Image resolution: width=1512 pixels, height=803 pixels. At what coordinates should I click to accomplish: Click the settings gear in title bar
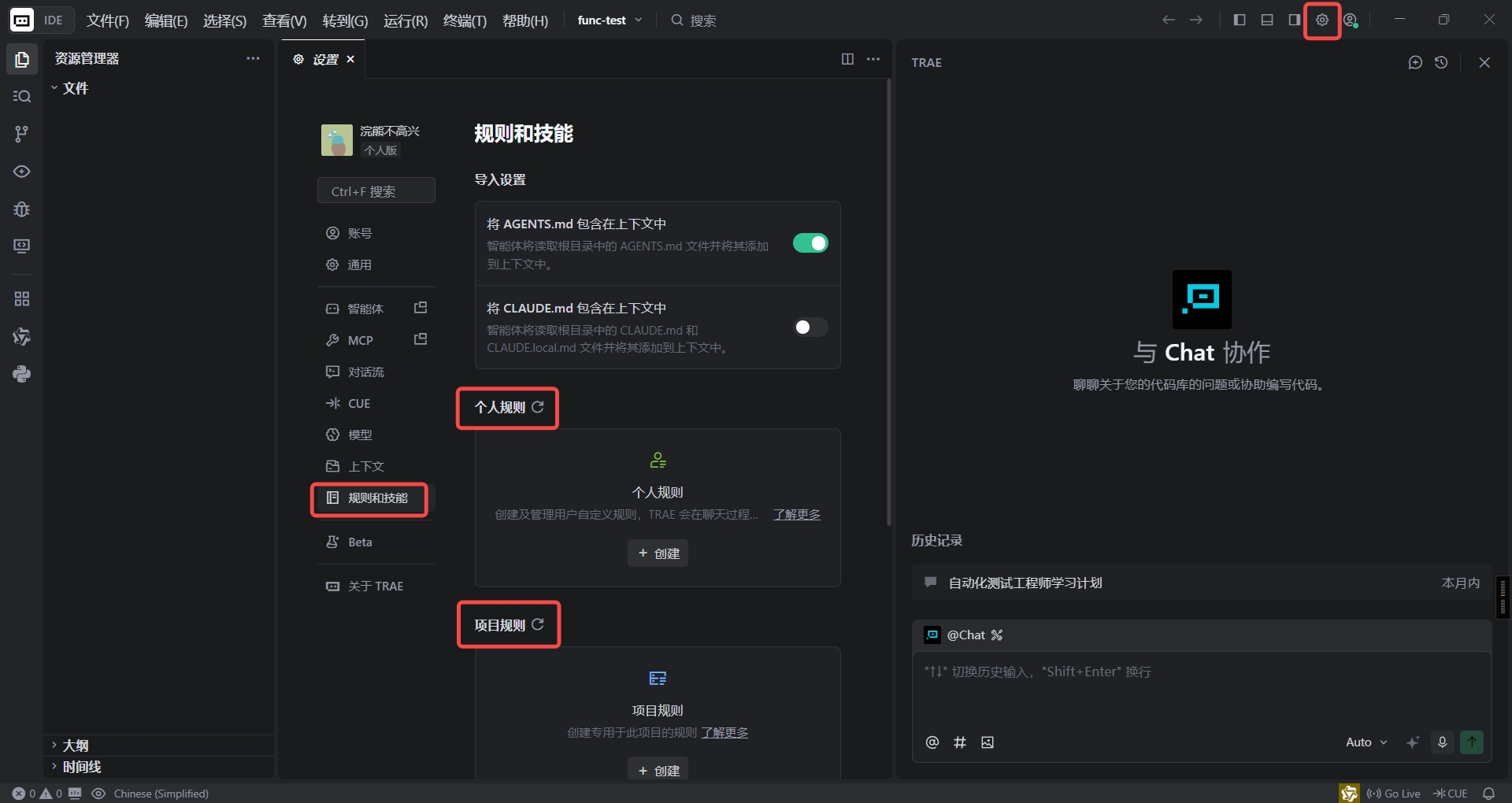tap(1322, 20)
